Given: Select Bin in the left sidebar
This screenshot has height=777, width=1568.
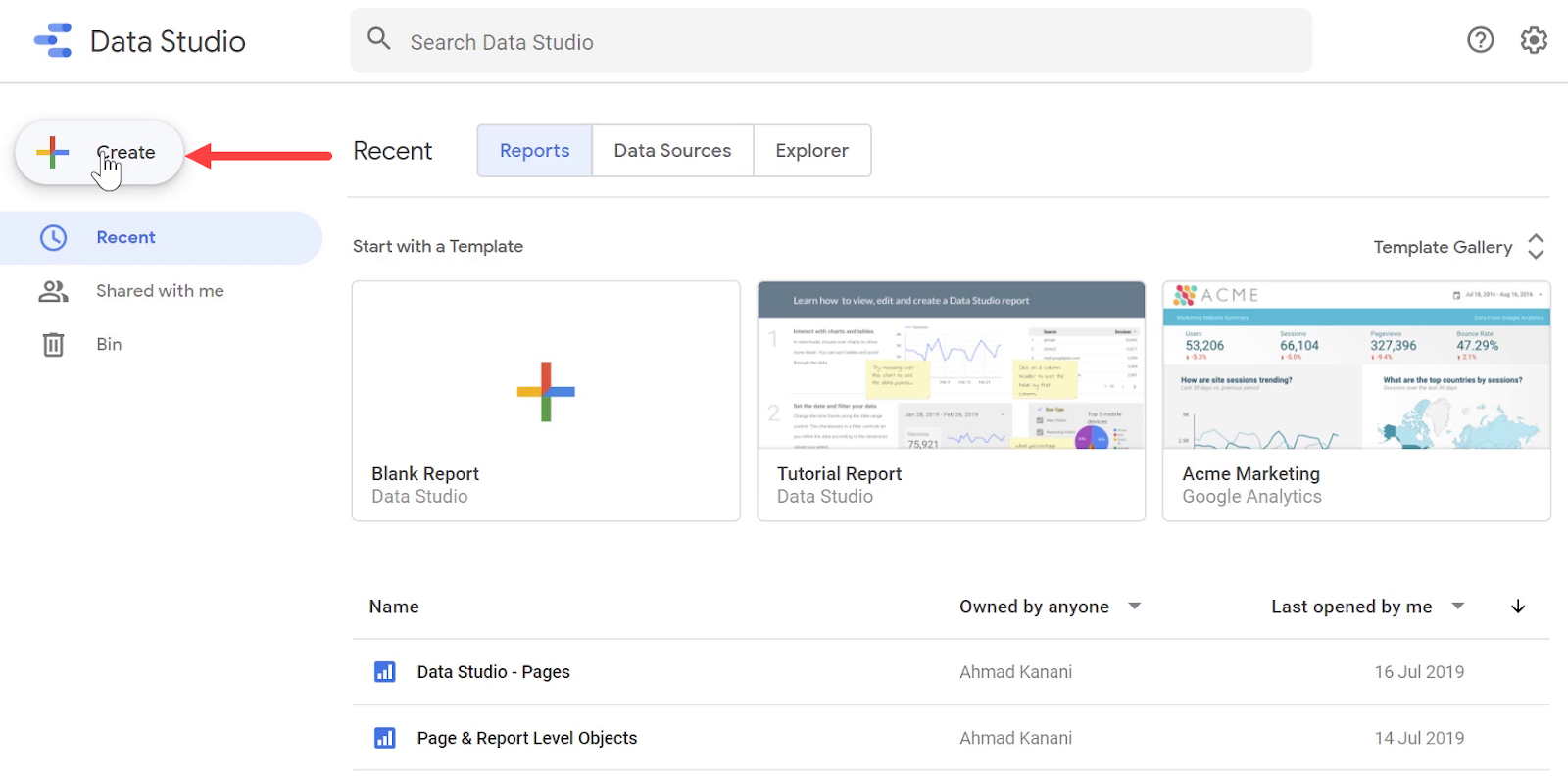Looking at the screenshot, I should click(161, 345).
